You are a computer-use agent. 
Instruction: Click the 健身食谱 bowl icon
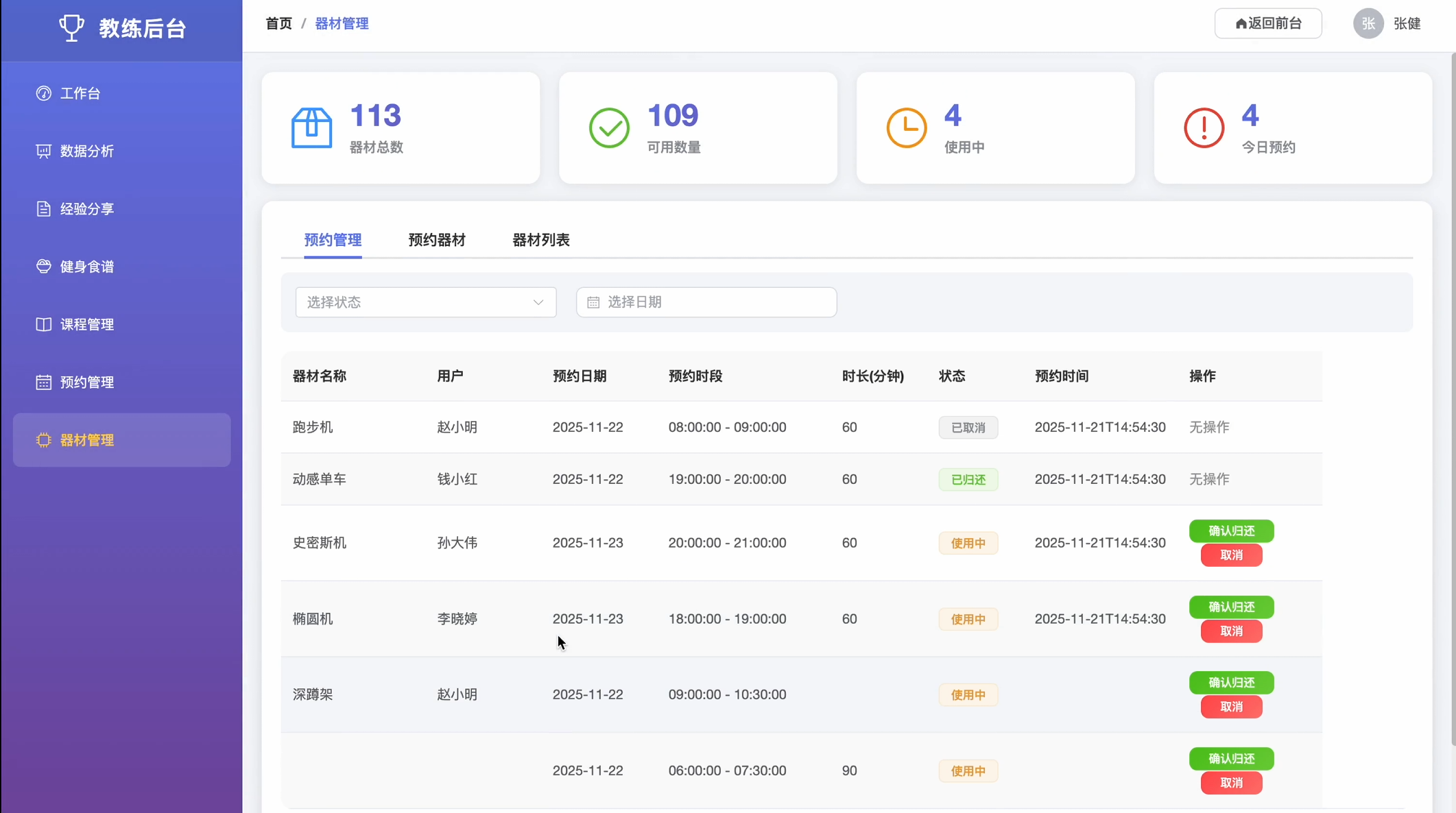[x=44, y=267]
